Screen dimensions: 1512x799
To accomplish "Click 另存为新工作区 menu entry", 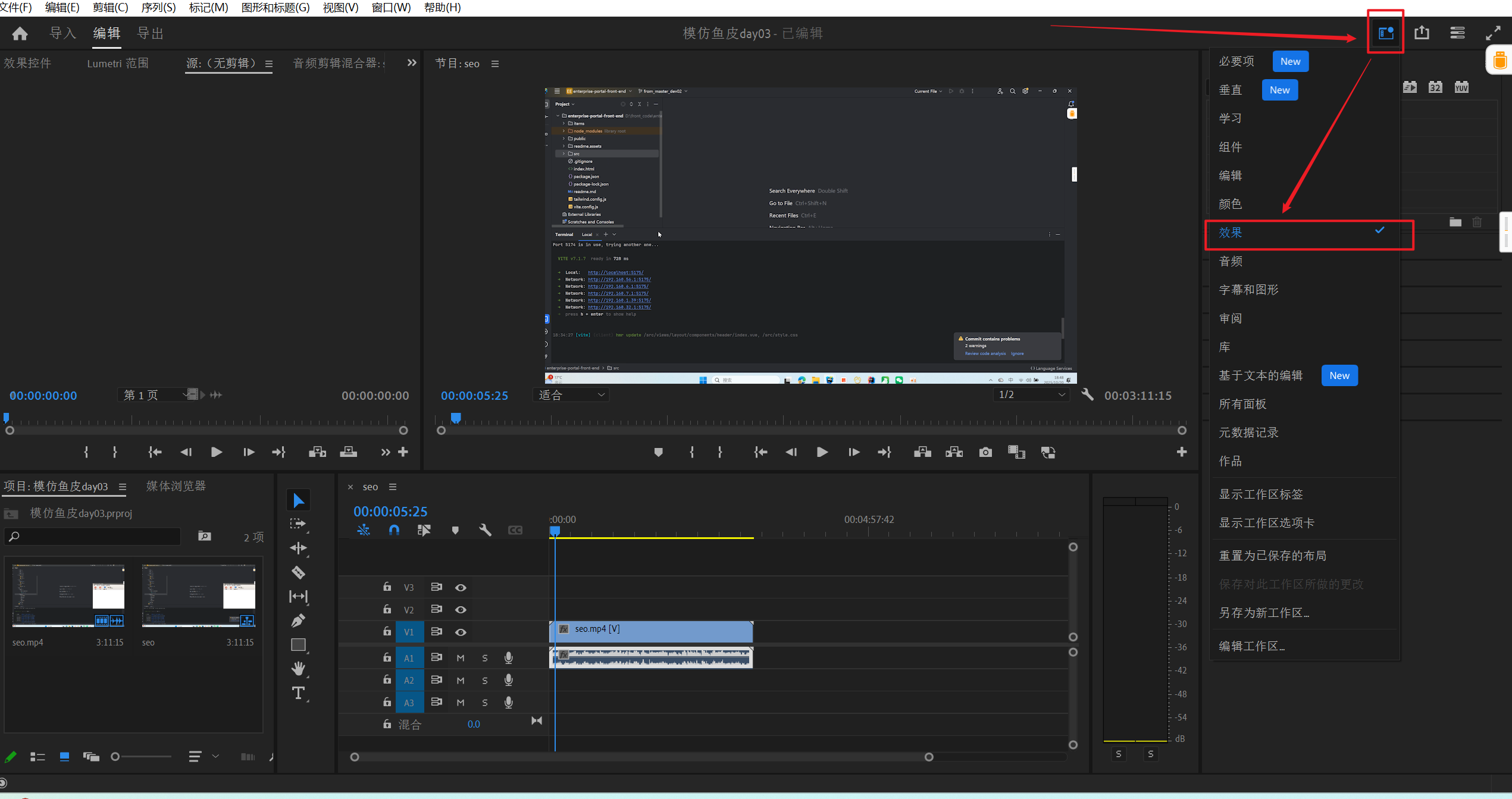I will coord(1264,613).
